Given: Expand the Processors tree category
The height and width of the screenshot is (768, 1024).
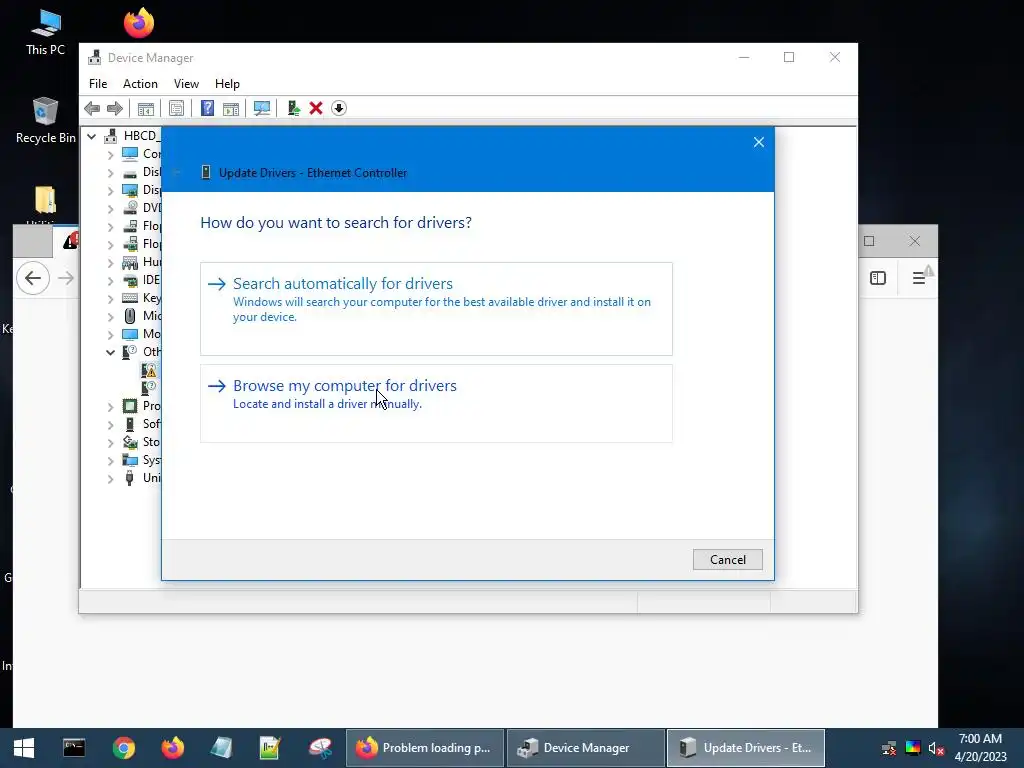Looking at the screenshot, I should [x=110, y=407].
